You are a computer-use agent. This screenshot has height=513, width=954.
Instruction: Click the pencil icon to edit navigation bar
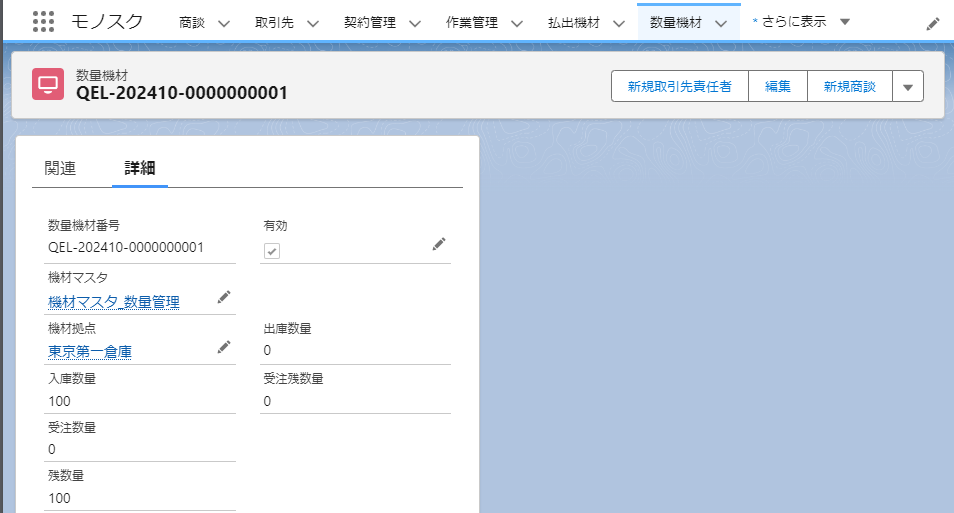[932, 24]
